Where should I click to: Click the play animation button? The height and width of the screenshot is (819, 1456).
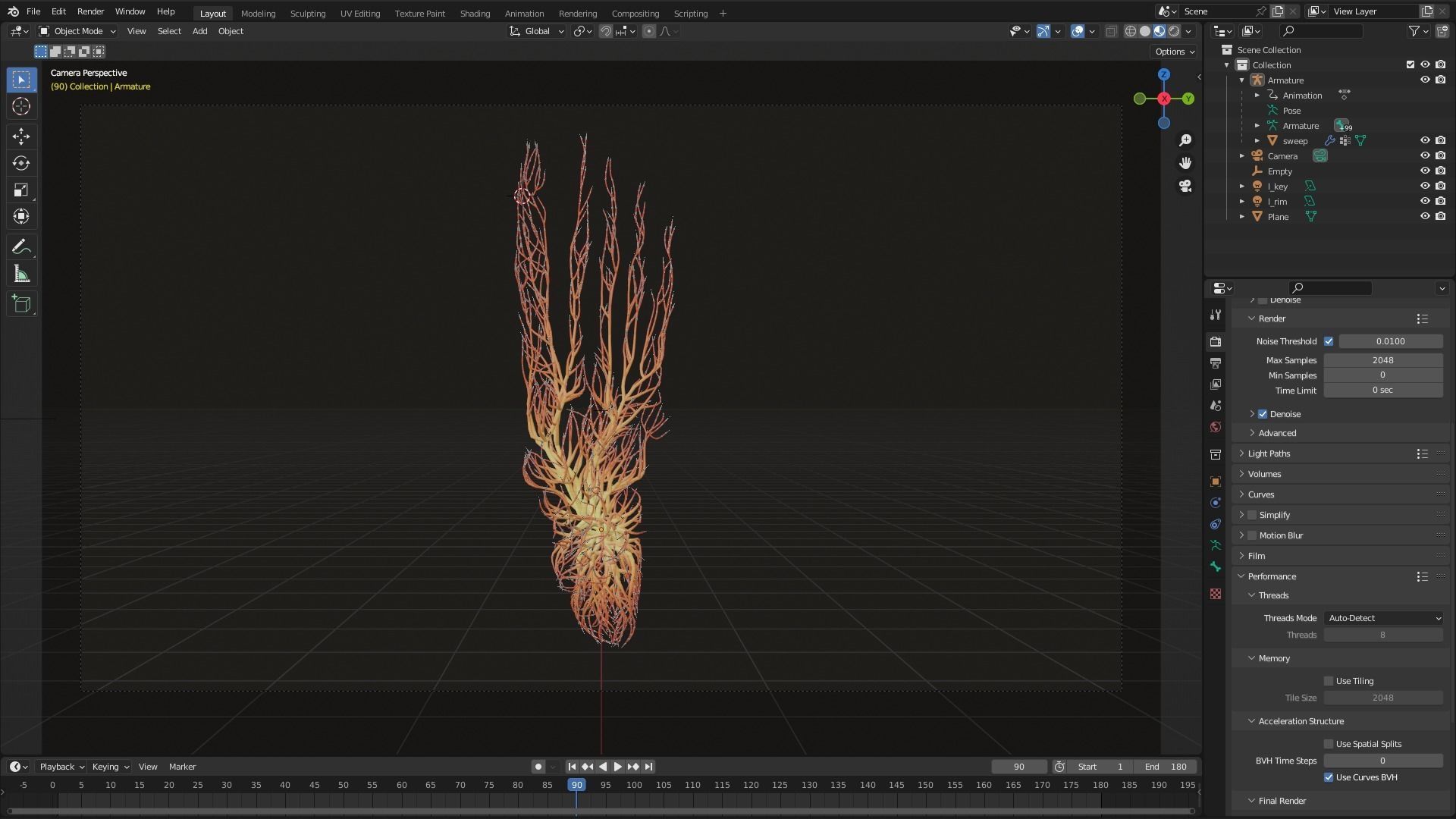coord(617,767)
